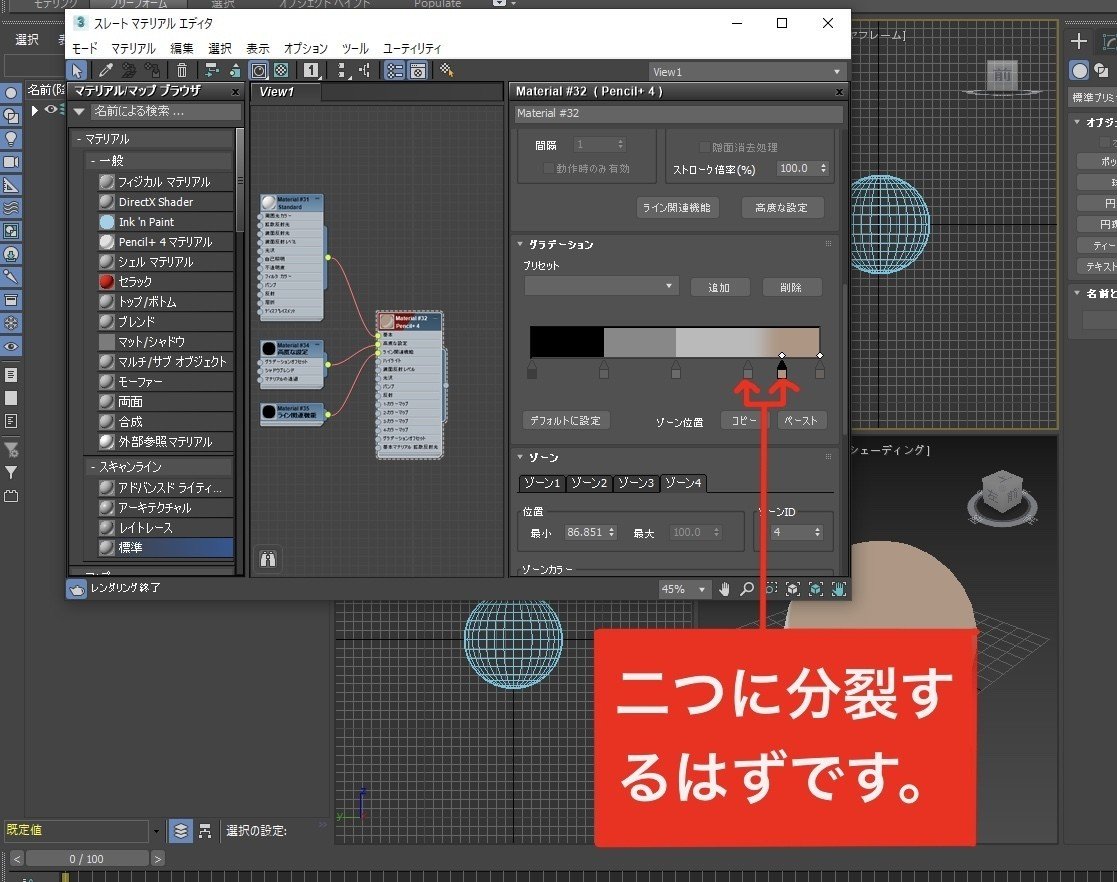The width and height of the screenshot is (1117, 882).
Task: Switch to the ゾーン1 tab
Action: [x=541, y=483]
